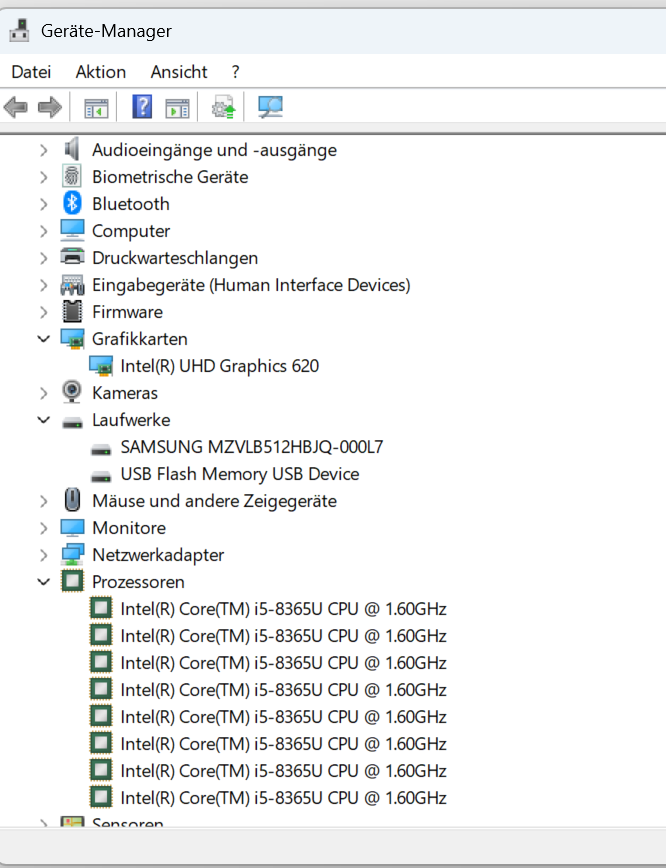Click the icon of Intel(R) UHD Graphics 620
Image resolution: width=666 pixels, height=868 pixels.
point(101,366)
